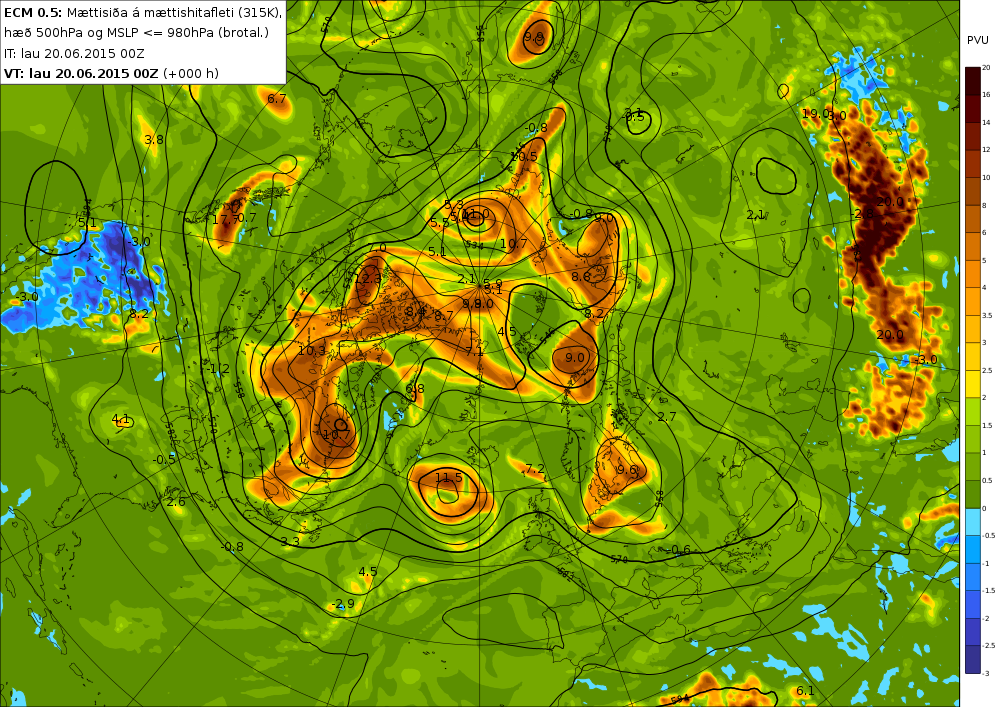
Task: Click the map value label "8.6"
Action: [581, 277]
